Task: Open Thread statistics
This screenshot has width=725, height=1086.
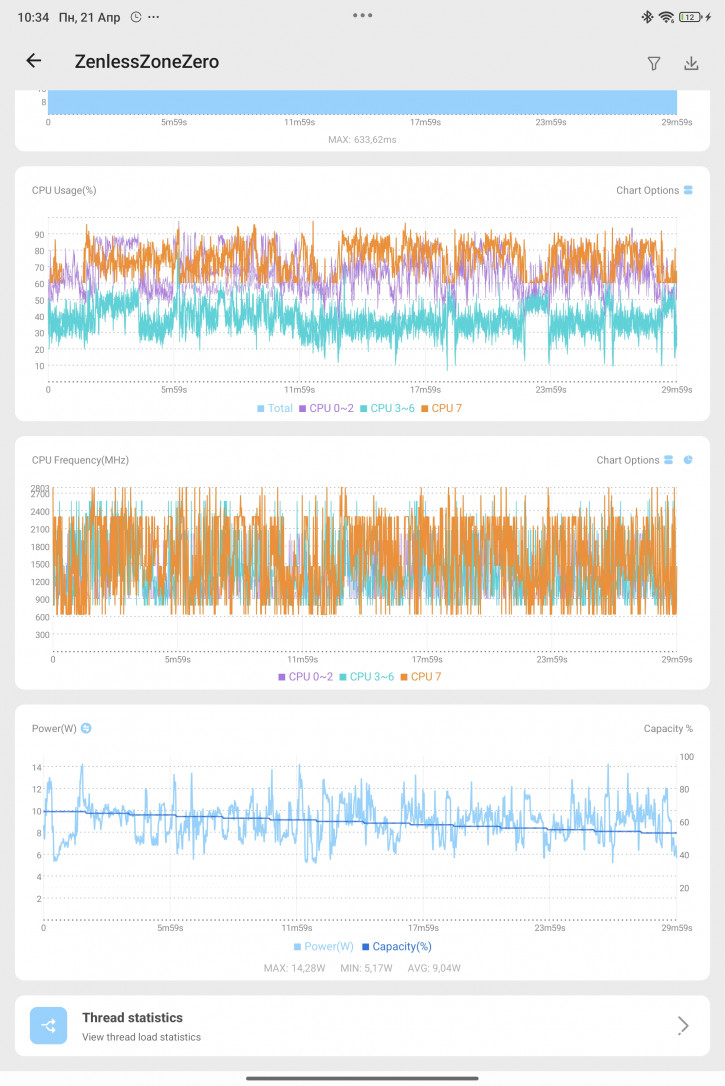Action: click(362, 1026)
